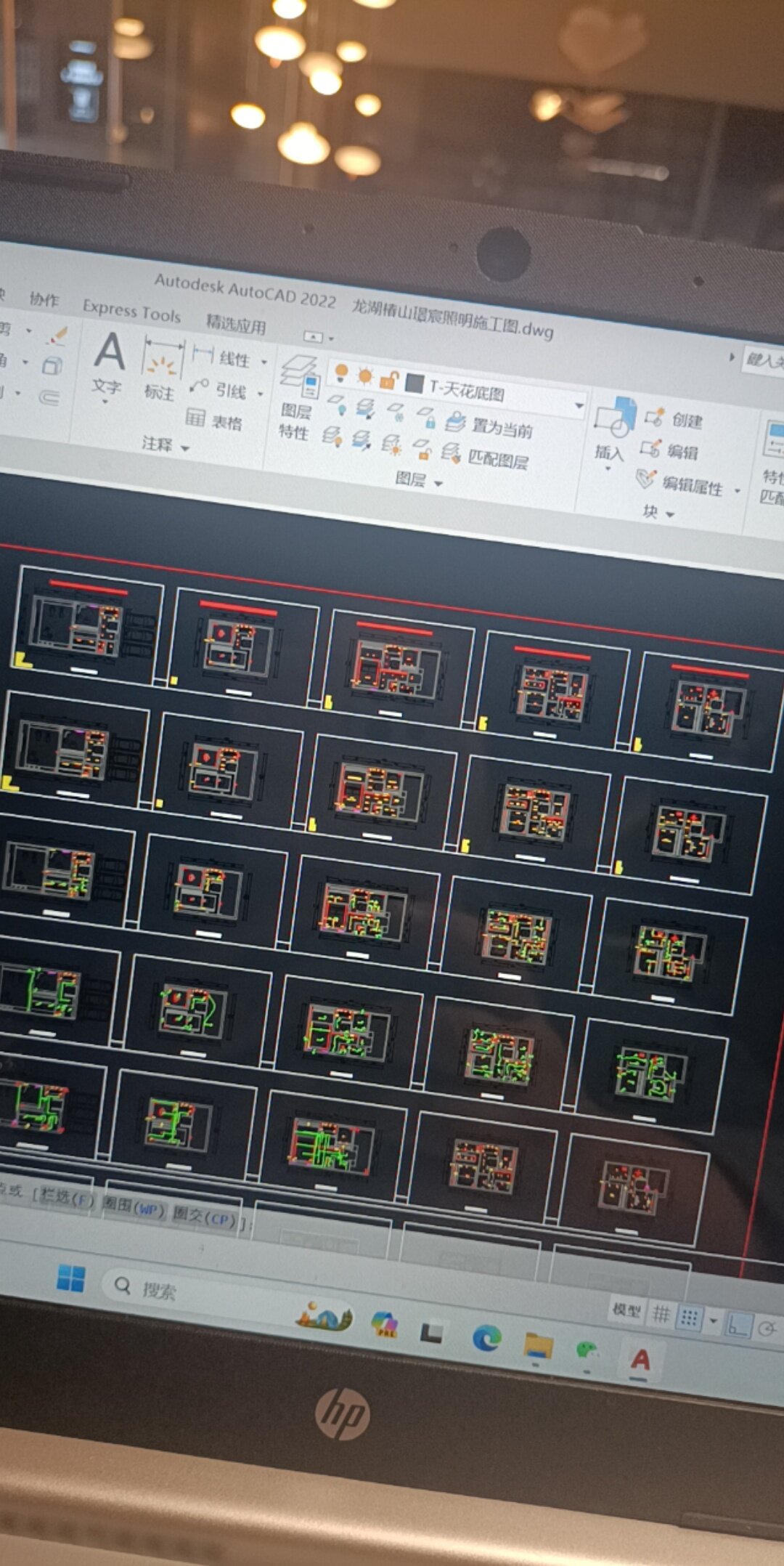Open Copilot from the taskbar
784x1566 pixels.
[384, 1324]
